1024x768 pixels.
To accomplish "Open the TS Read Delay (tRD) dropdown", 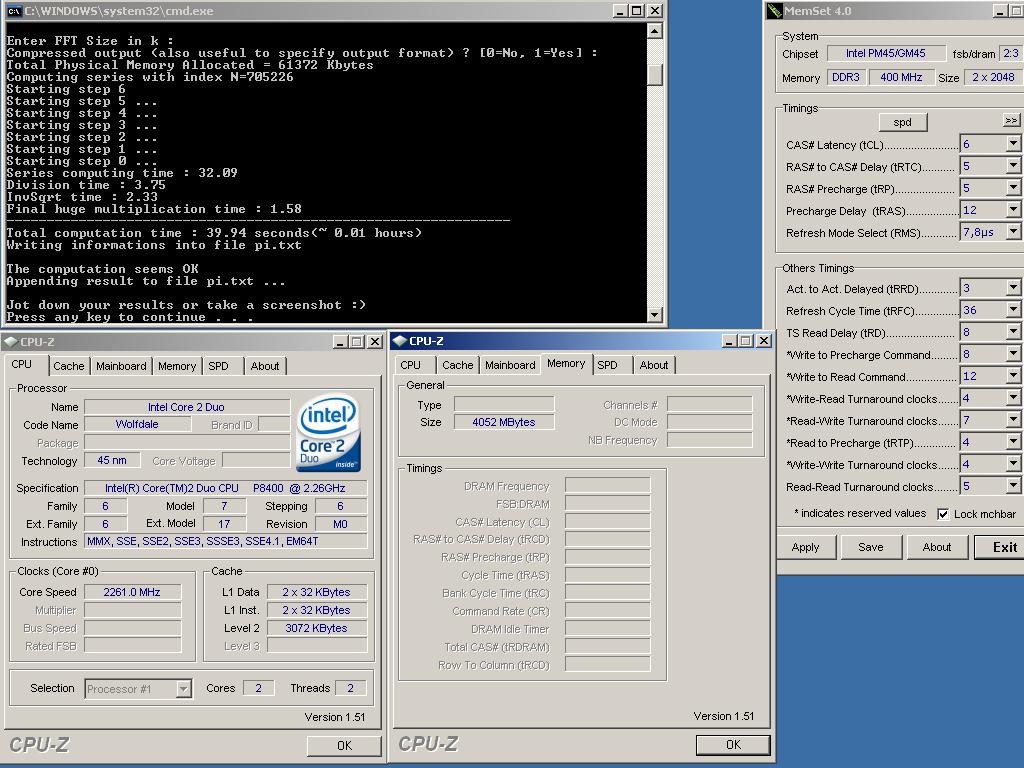I will tap(1013, 332).
